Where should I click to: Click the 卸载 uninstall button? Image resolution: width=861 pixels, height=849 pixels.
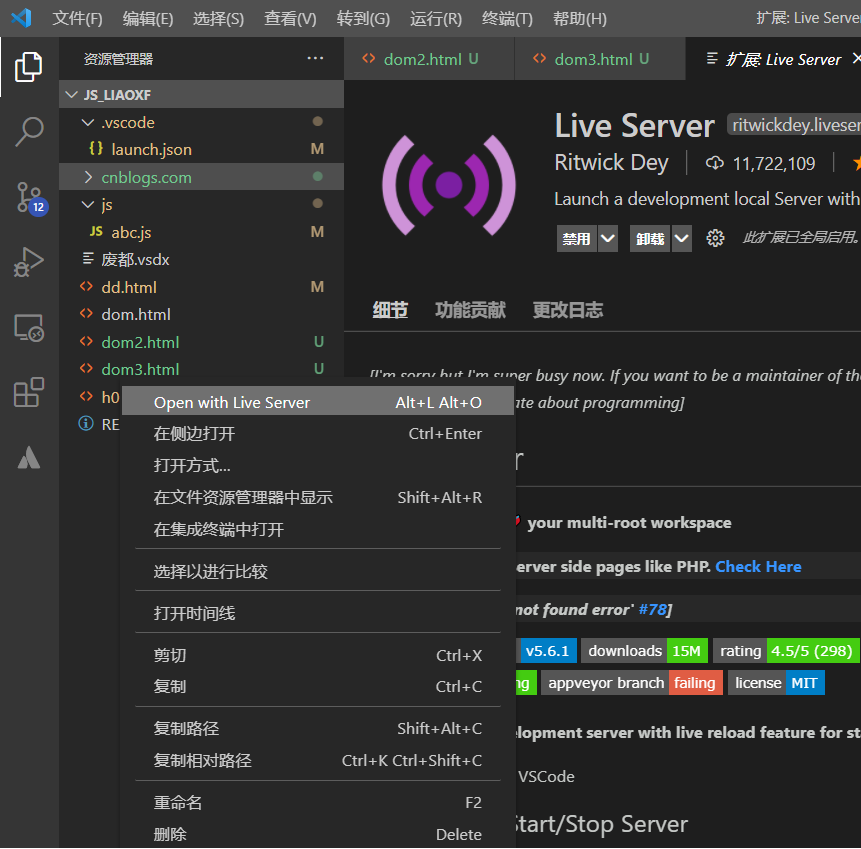(650, 238)
